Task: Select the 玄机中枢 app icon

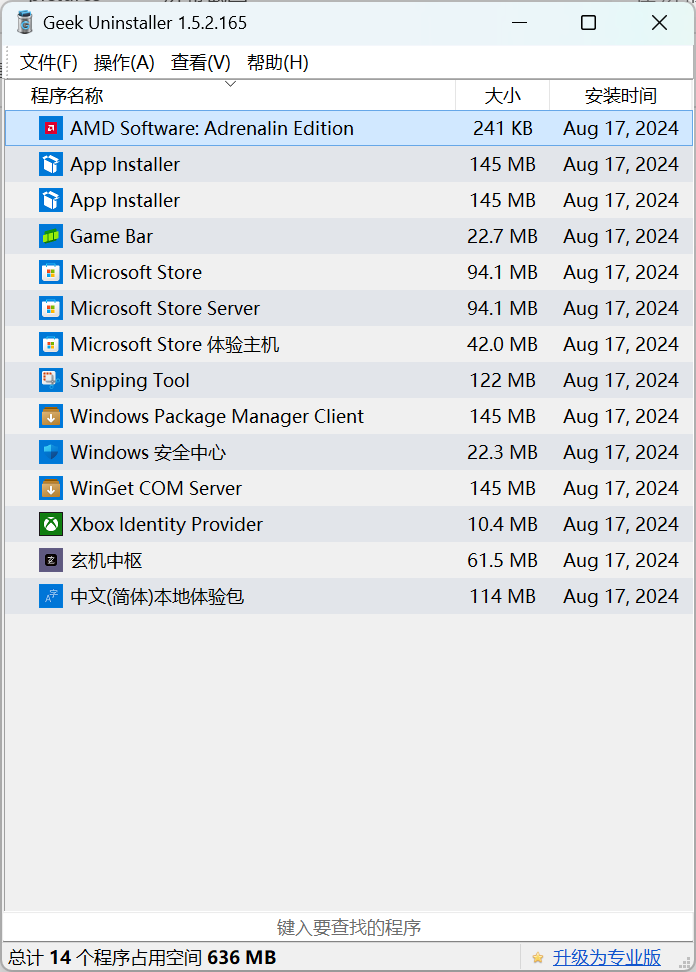Action: 51,560
